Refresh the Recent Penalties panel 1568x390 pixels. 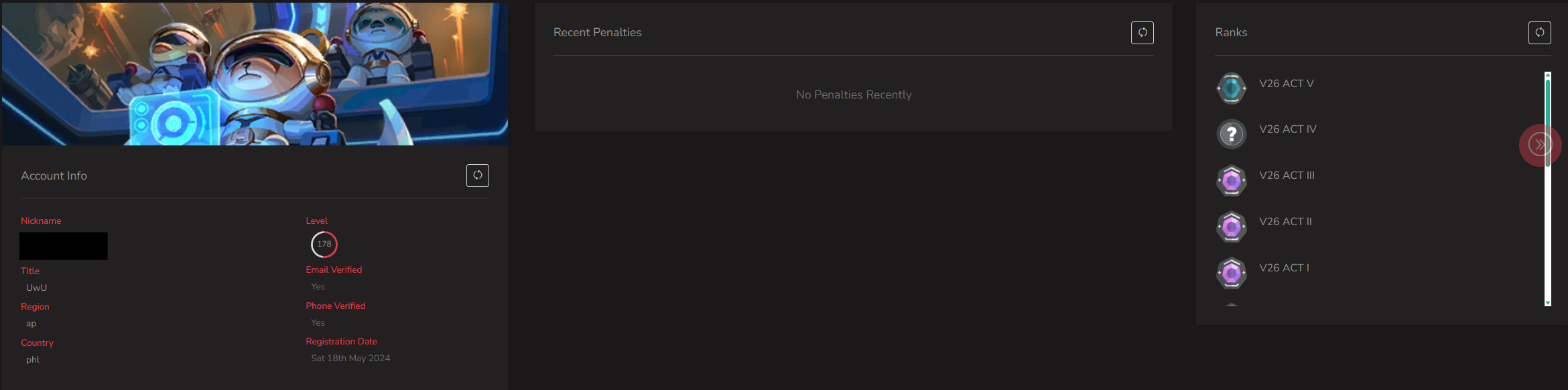pos(1142,32)
